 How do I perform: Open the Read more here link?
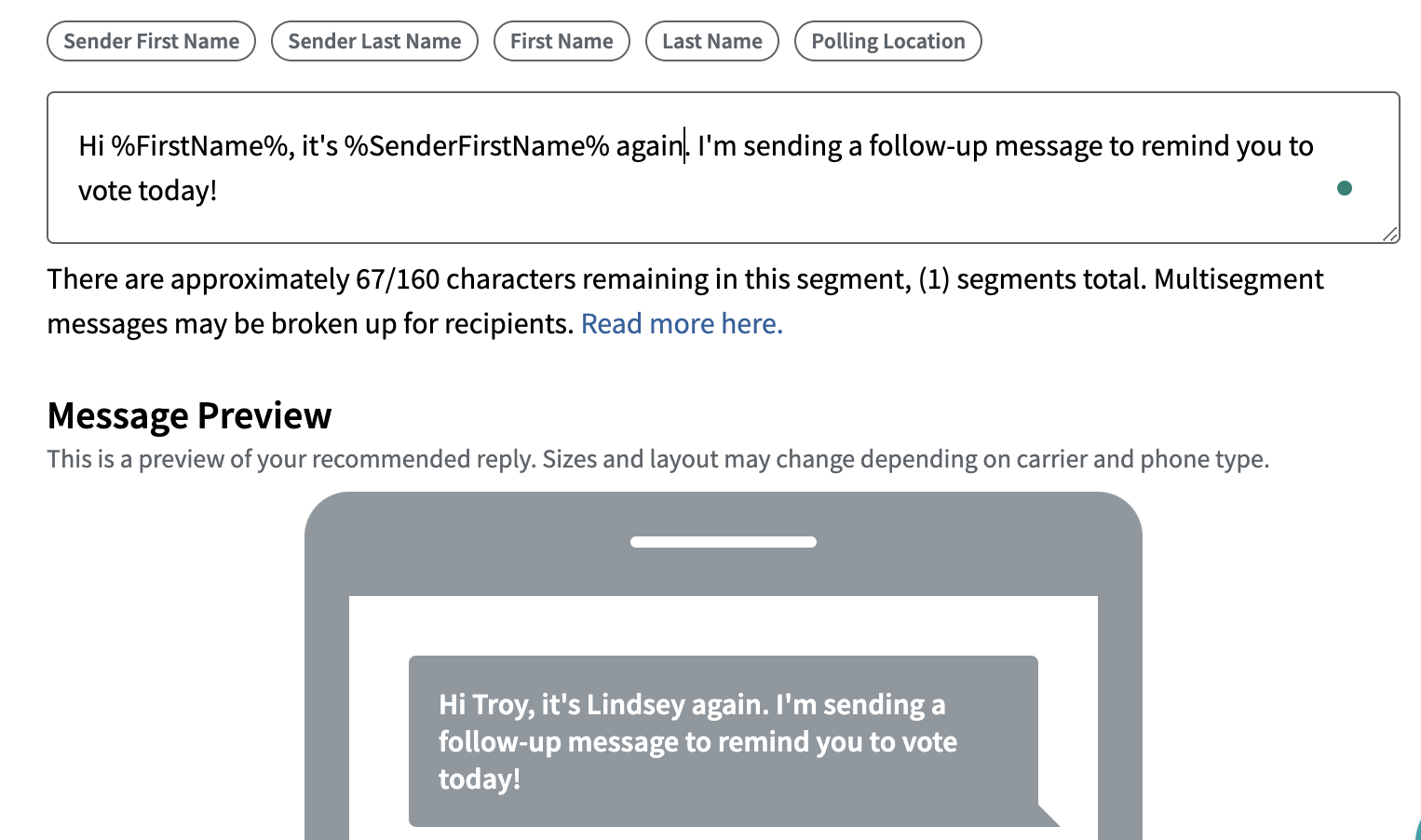[x=681, y=323]
